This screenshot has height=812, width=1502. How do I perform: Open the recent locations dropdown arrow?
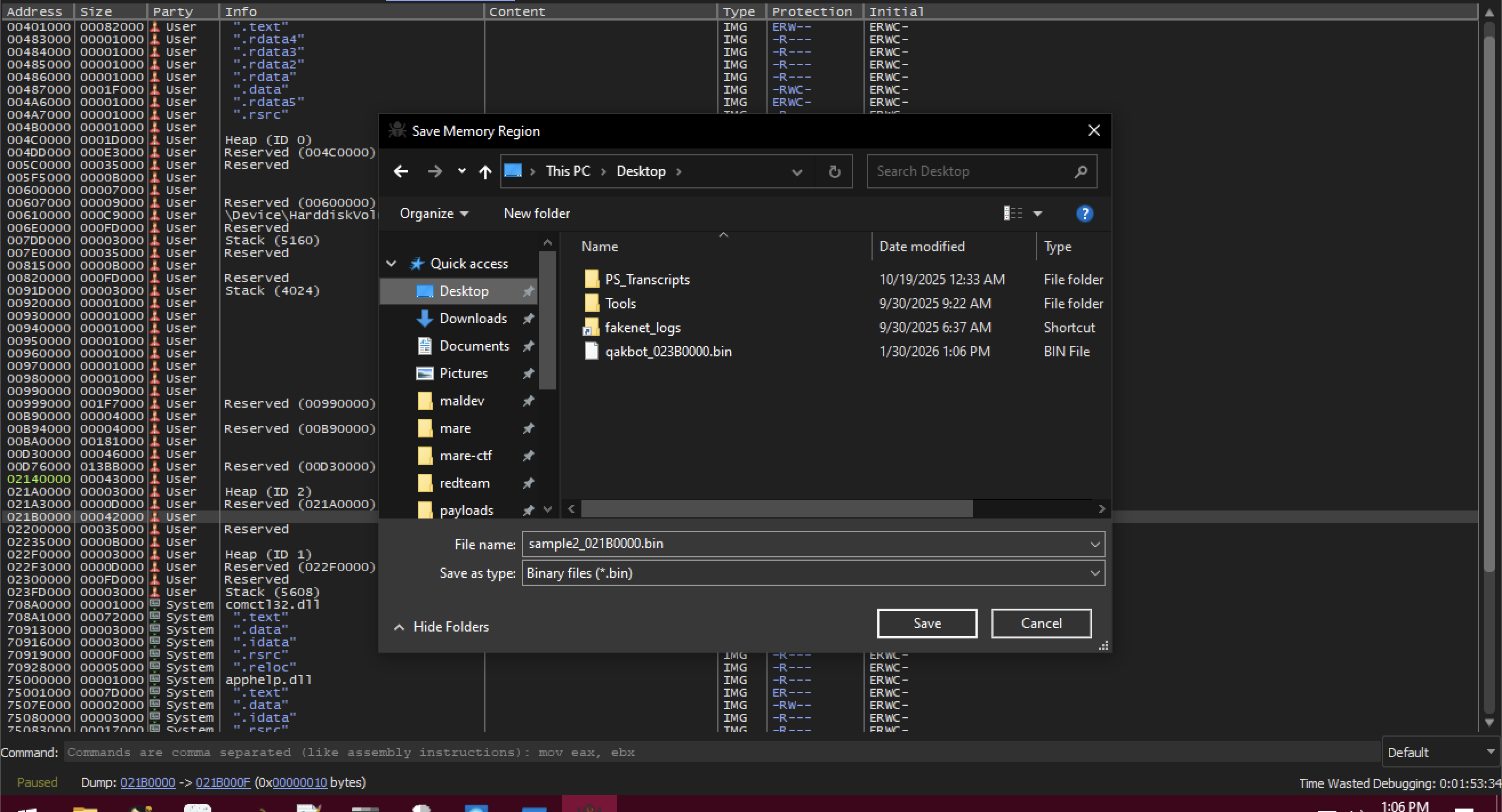(x=461, y=171)
